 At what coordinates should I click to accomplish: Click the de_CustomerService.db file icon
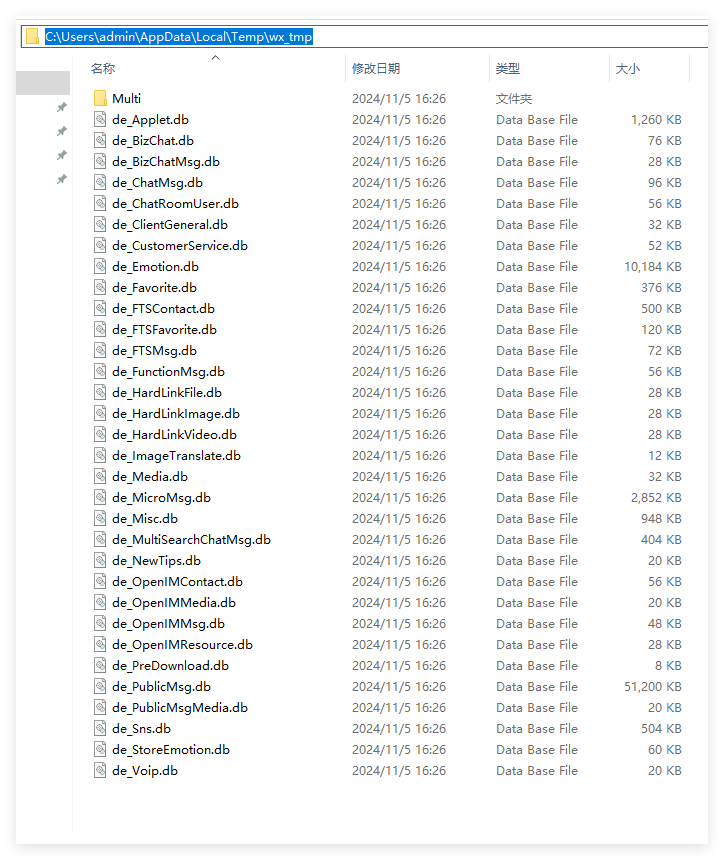pos(100,245)
